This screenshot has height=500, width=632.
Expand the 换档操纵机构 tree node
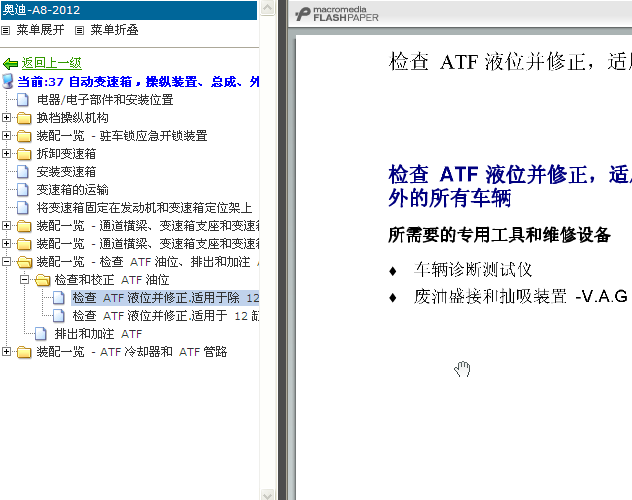tap(6, 117)
